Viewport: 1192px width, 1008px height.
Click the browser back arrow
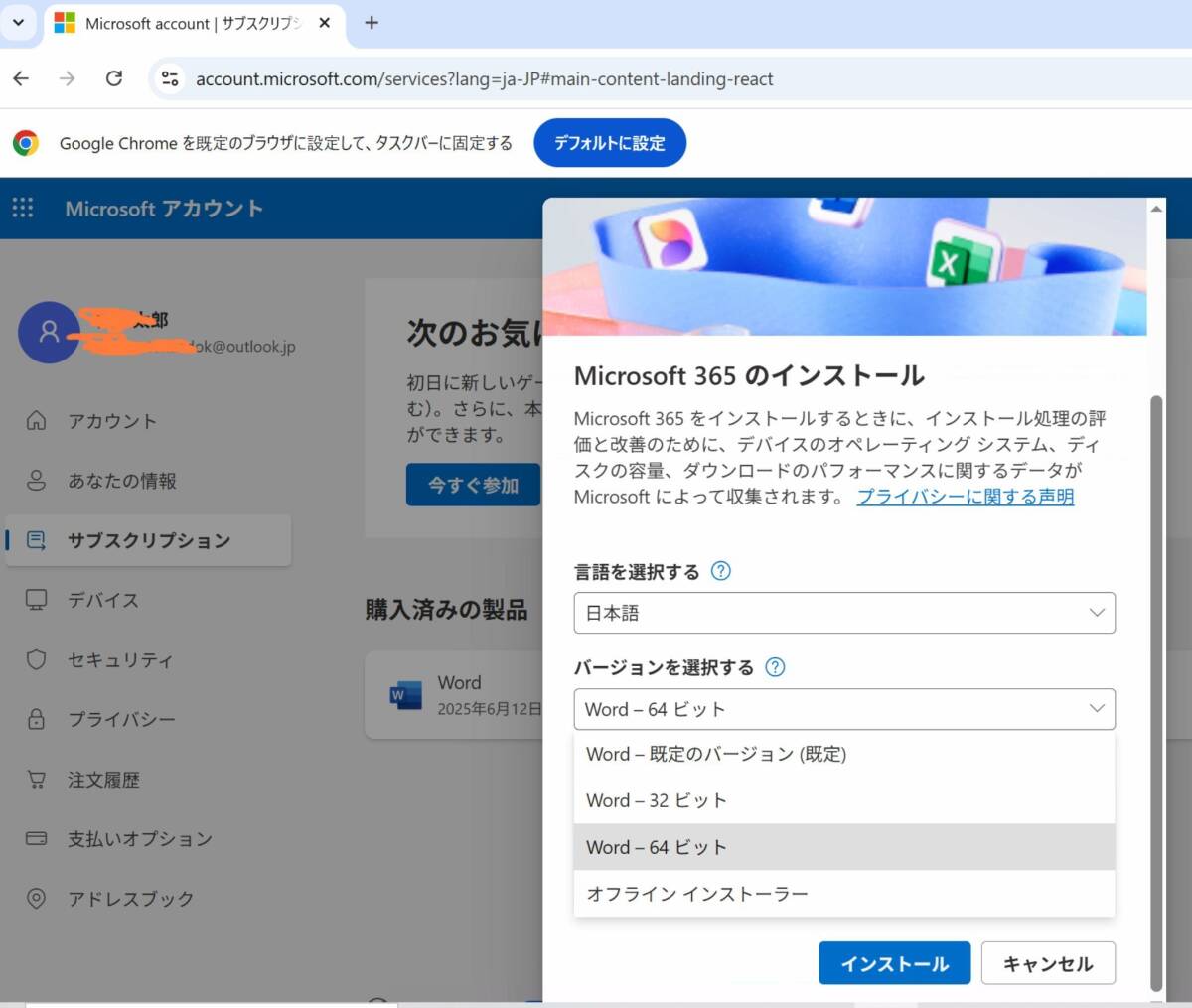tap(21, 78)
